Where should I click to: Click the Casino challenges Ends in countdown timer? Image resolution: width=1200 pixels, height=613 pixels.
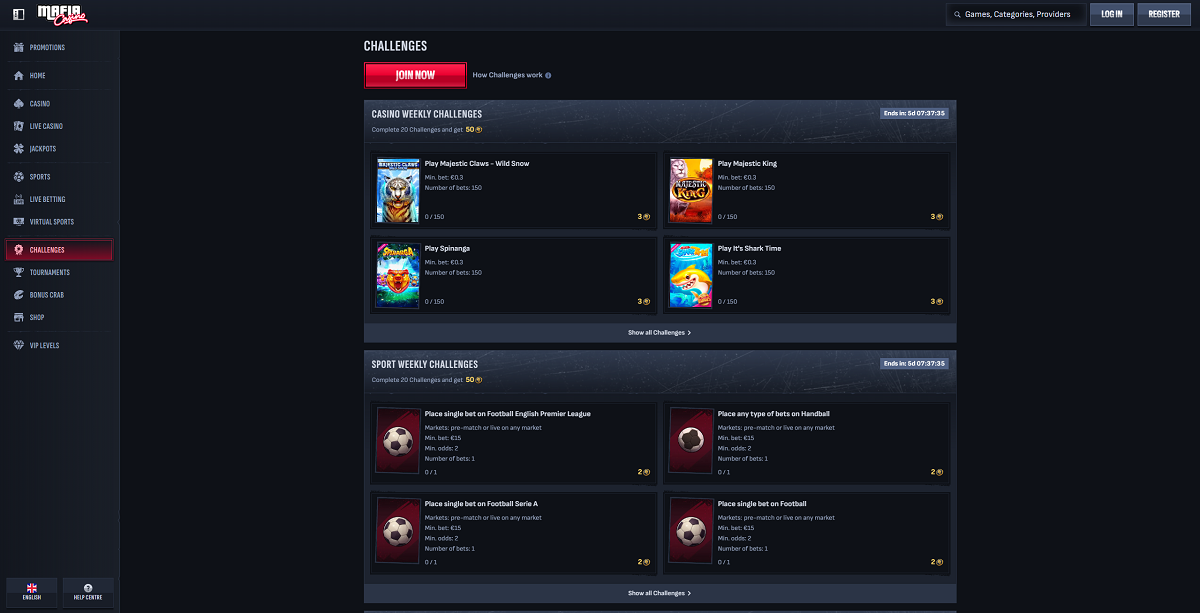point(915,113)
